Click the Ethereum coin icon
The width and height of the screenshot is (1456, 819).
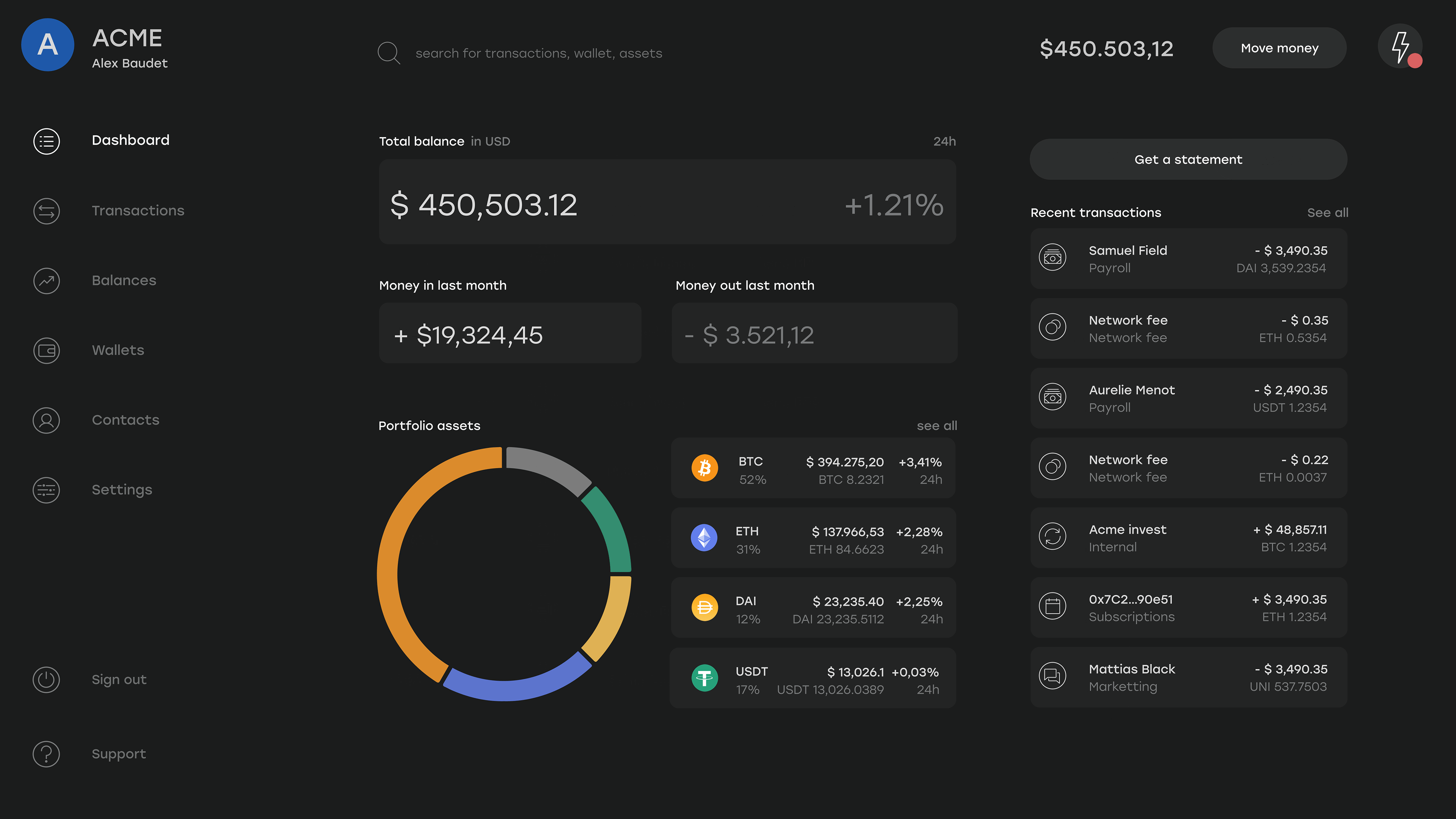pos(704,538)
